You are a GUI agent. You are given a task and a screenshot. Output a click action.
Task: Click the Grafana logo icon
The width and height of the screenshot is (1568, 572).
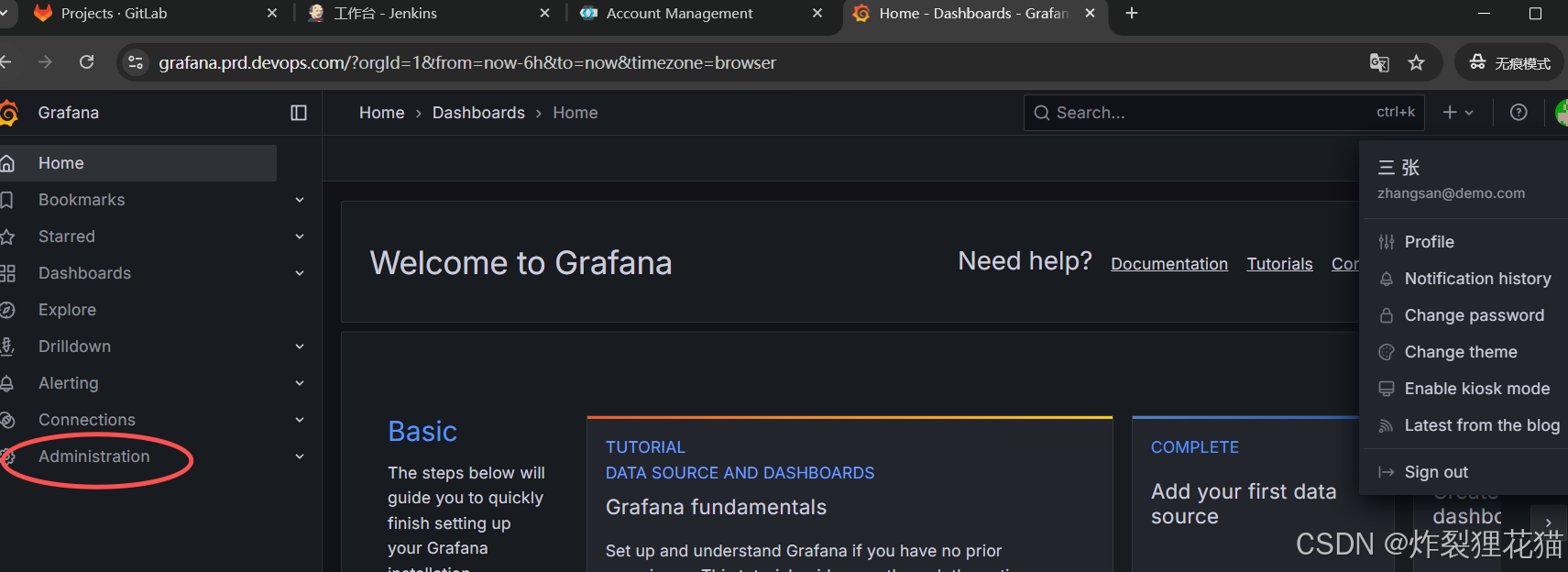tap(8, 113)
